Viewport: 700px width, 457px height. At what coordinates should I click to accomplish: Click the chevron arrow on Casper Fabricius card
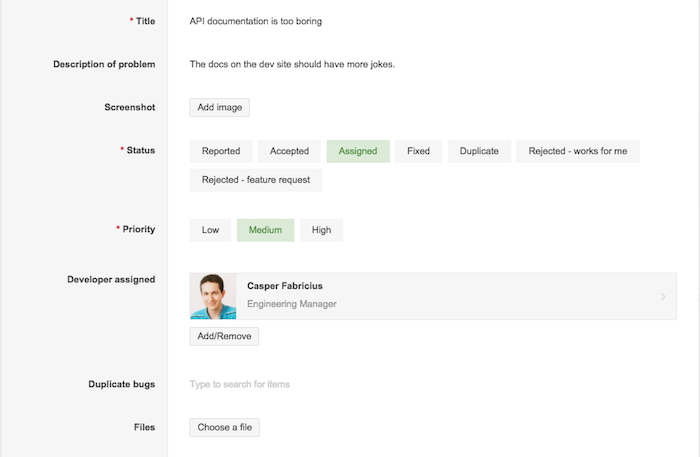point(663,296)
